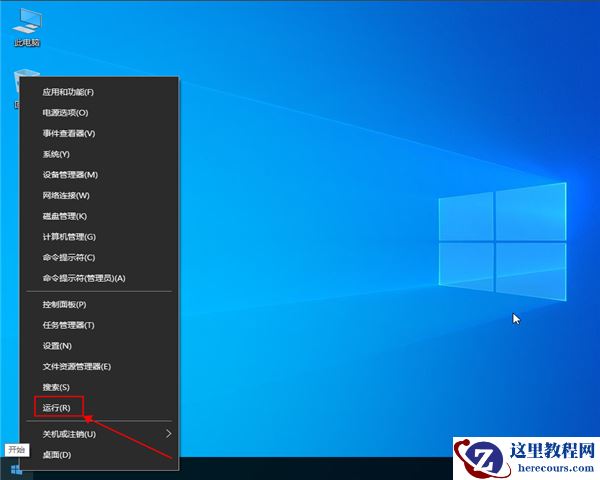Open the This PC desktop icon

point(26,27)
